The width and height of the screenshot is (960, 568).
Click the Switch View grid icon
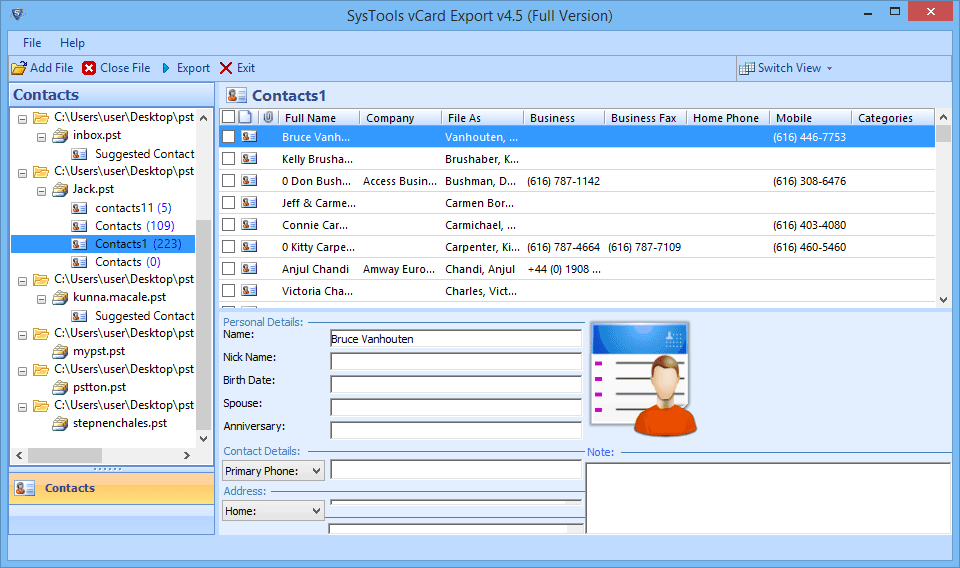(746, 69)
